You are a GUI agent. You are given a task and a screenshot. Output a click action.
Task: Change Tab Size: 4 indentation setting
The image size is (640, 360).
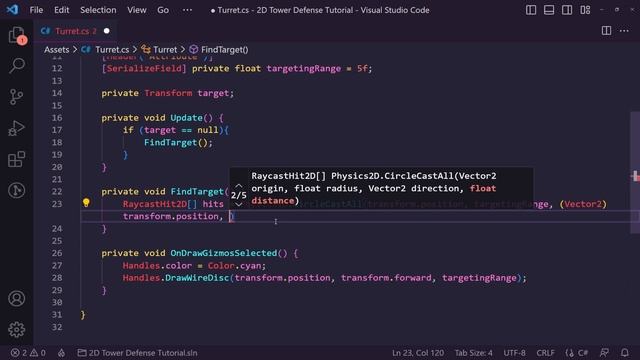pyautogui.click(x=473, y=353)
